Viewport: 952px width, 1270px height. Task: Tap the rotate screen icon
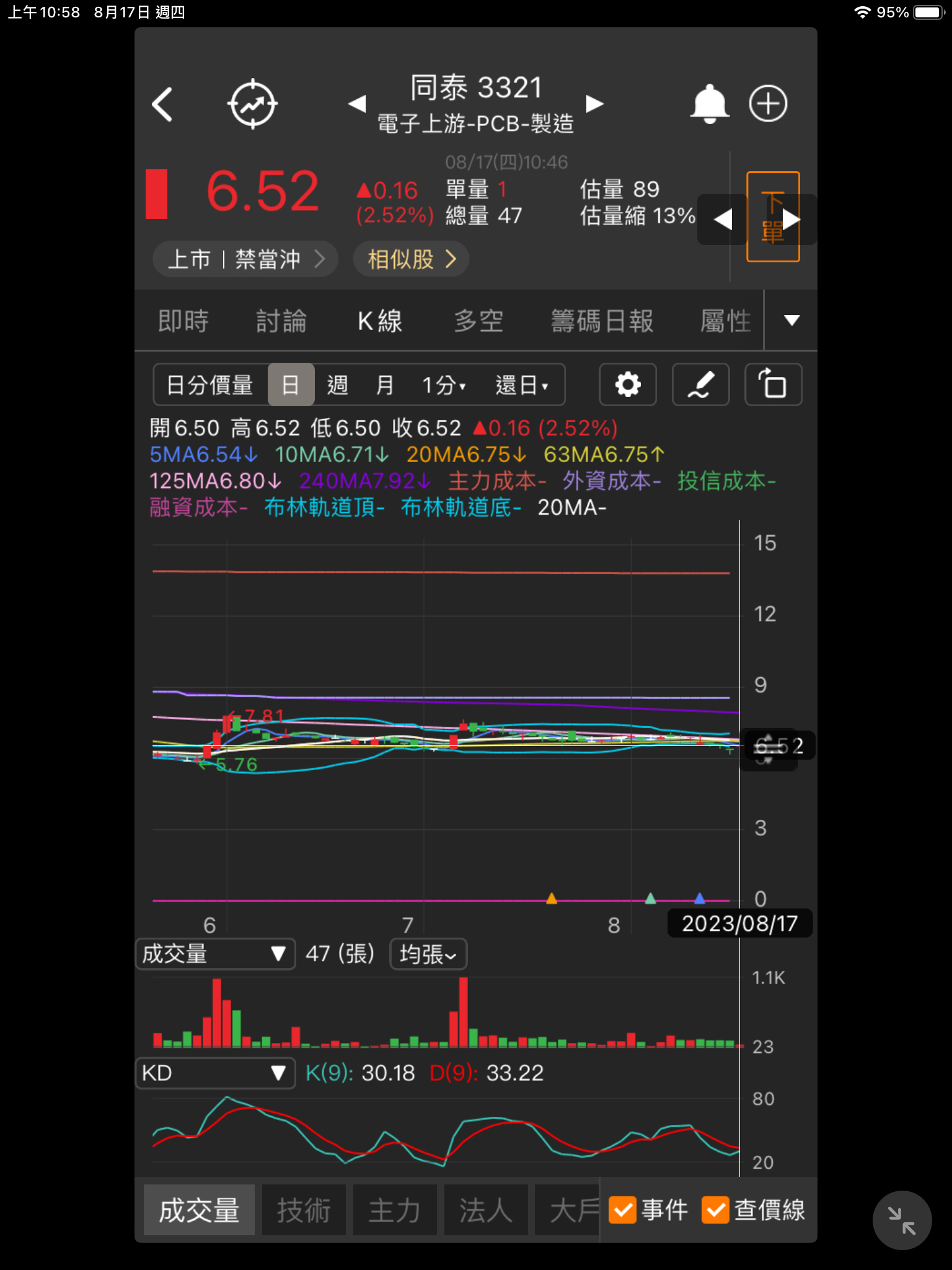click(x=773, y=385)
